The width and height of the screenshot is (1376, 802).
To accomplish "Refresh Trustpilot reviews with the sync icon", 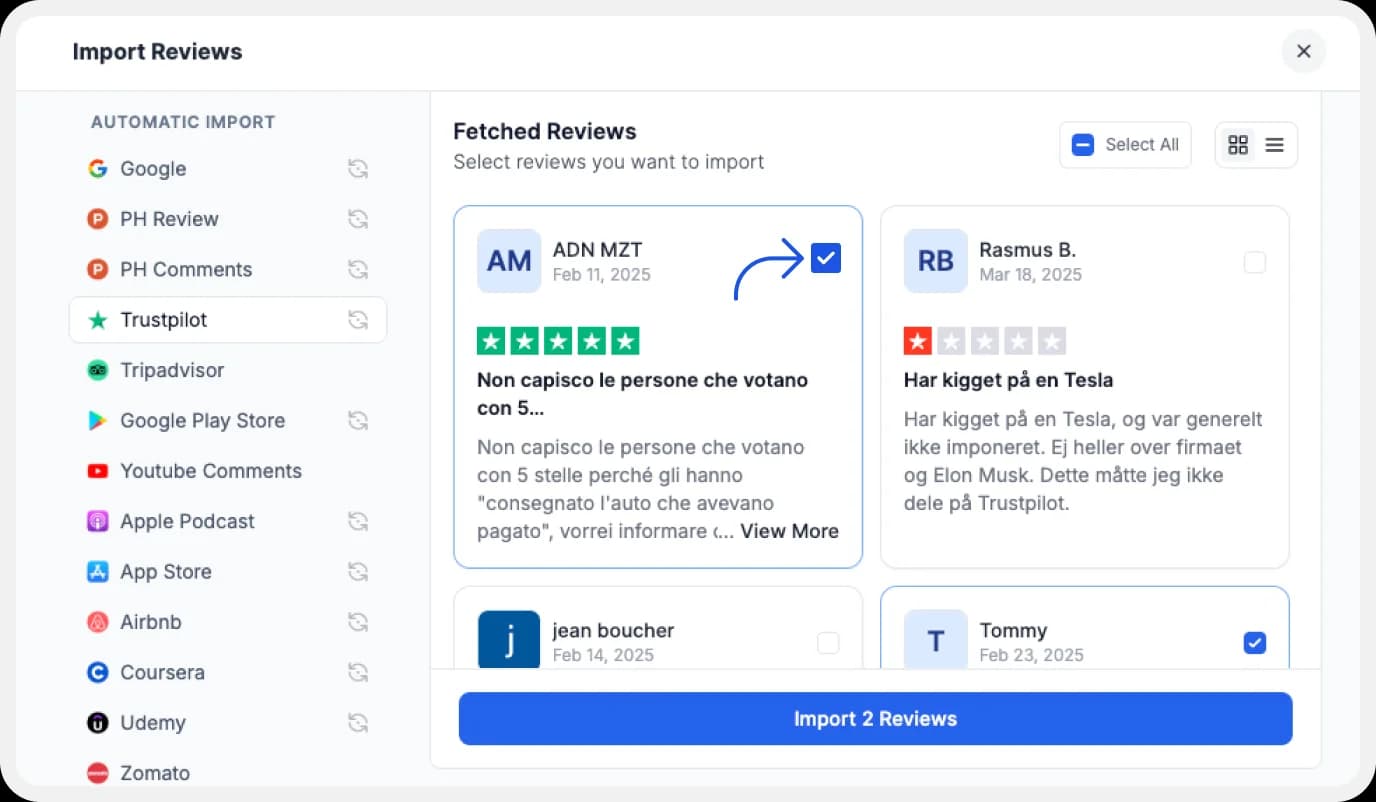I will pyautogui.click(x=358, y=319).
